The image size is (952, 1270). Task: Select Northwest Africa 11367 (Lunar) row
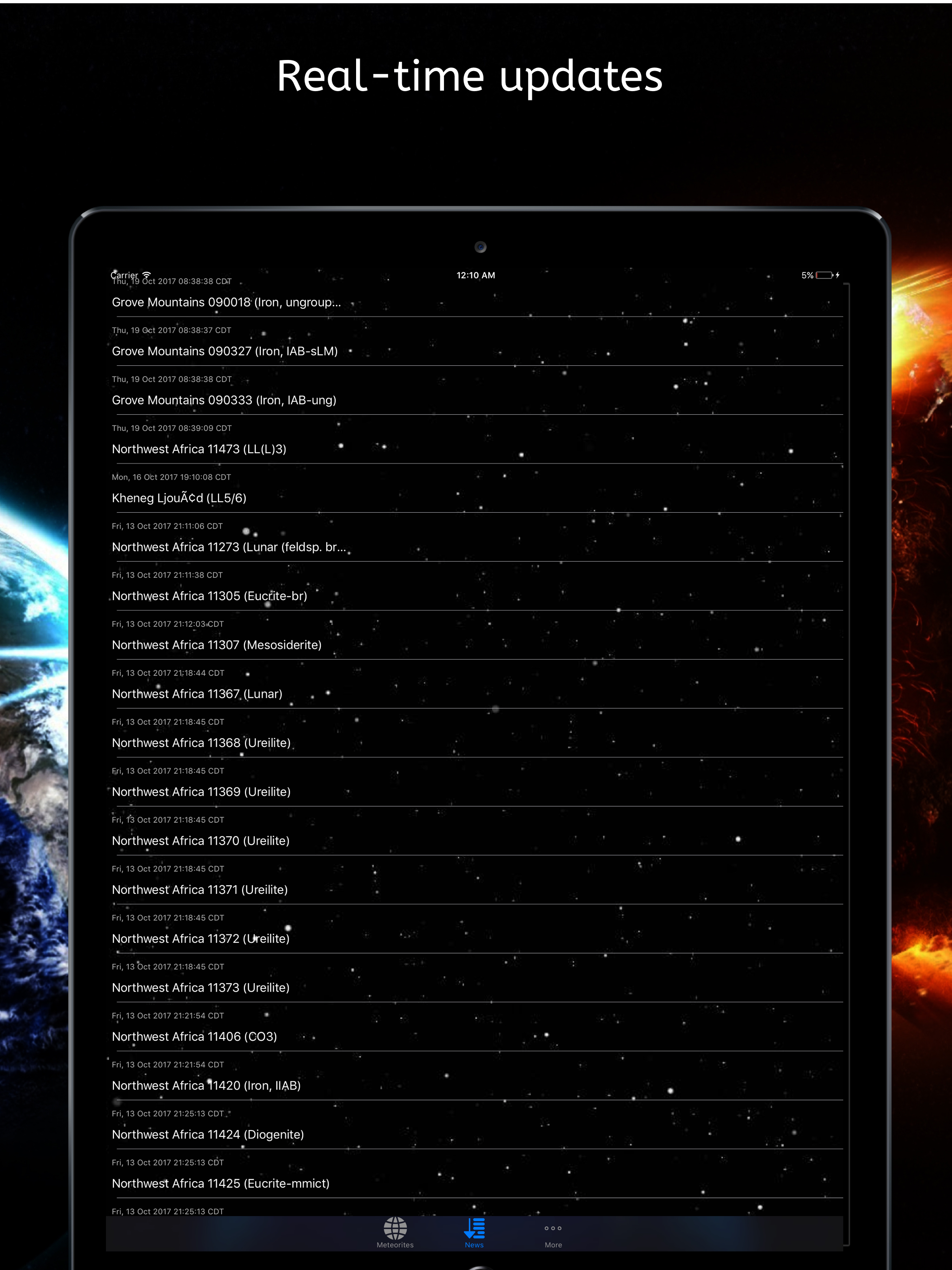(x=197, y=694)
